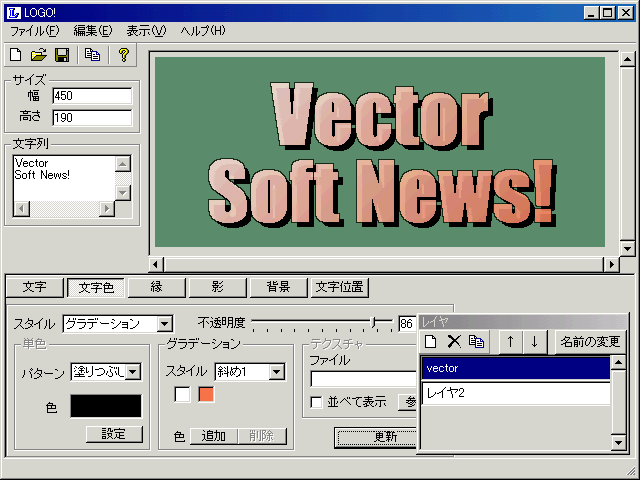
Task: Click the 設定 button
Action: (x=114, y=434)
